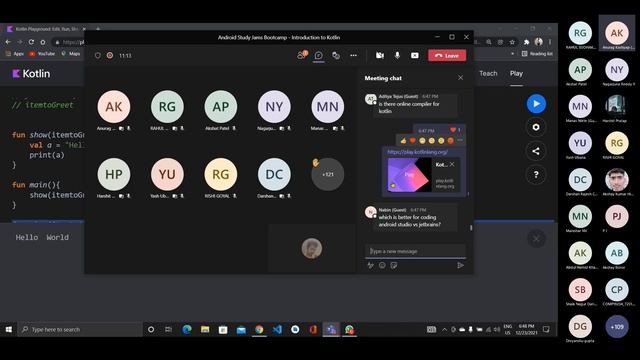Reload the page in Chrome
The width and height of the screenshot is (640, 360).
tap(31, 42)
